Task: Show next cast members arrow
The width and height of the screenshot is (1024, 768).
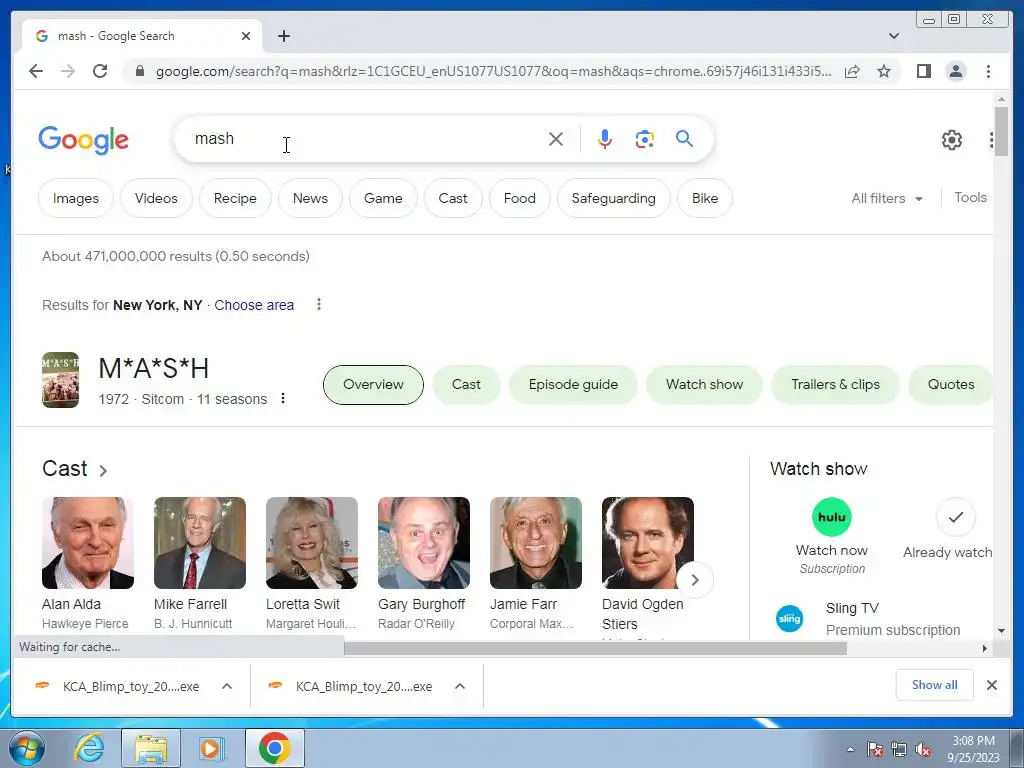Action: (695, 579)
